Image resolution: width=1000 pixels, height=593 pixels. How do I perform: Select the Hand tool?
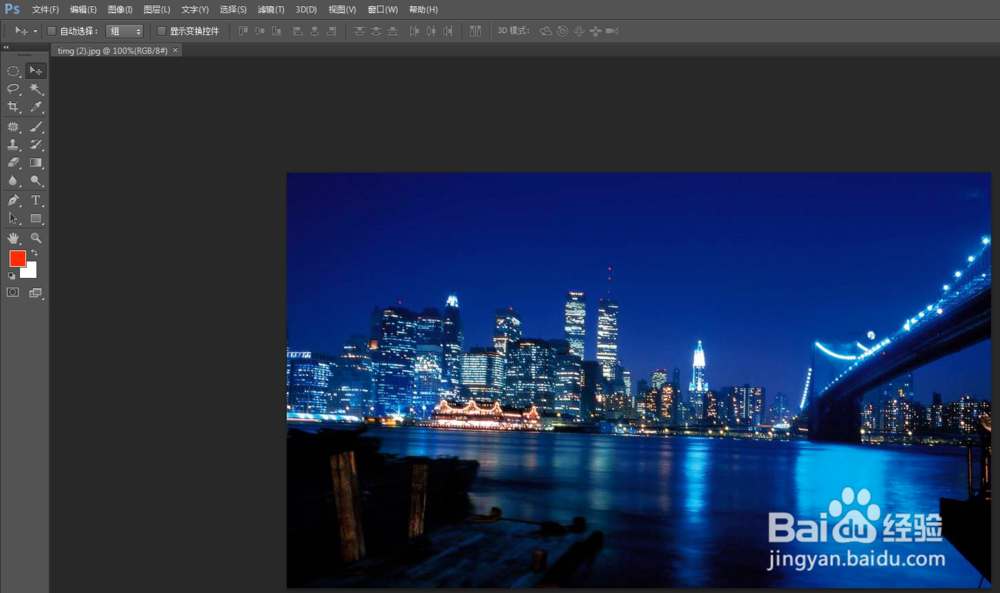13,238
